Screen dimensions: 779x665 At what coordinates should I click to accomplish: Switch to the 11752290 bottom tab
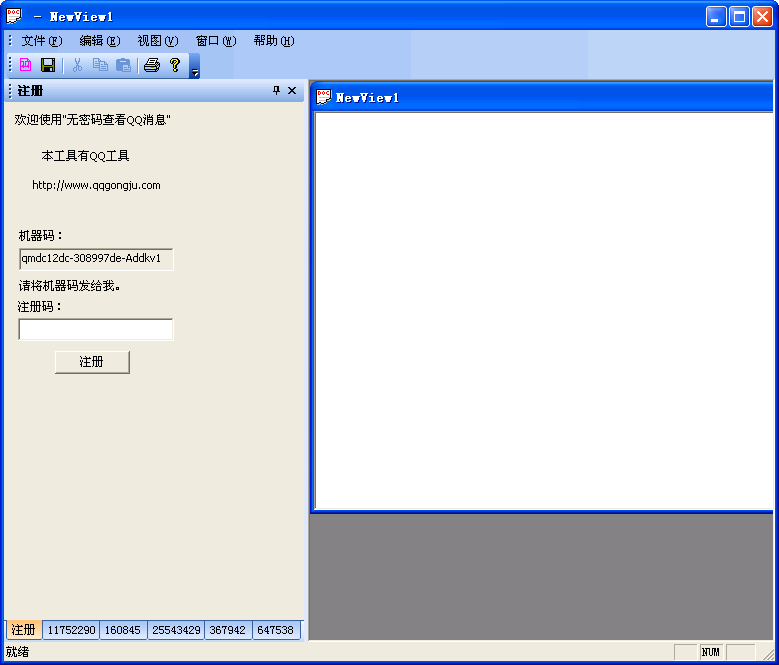(71, 630)
